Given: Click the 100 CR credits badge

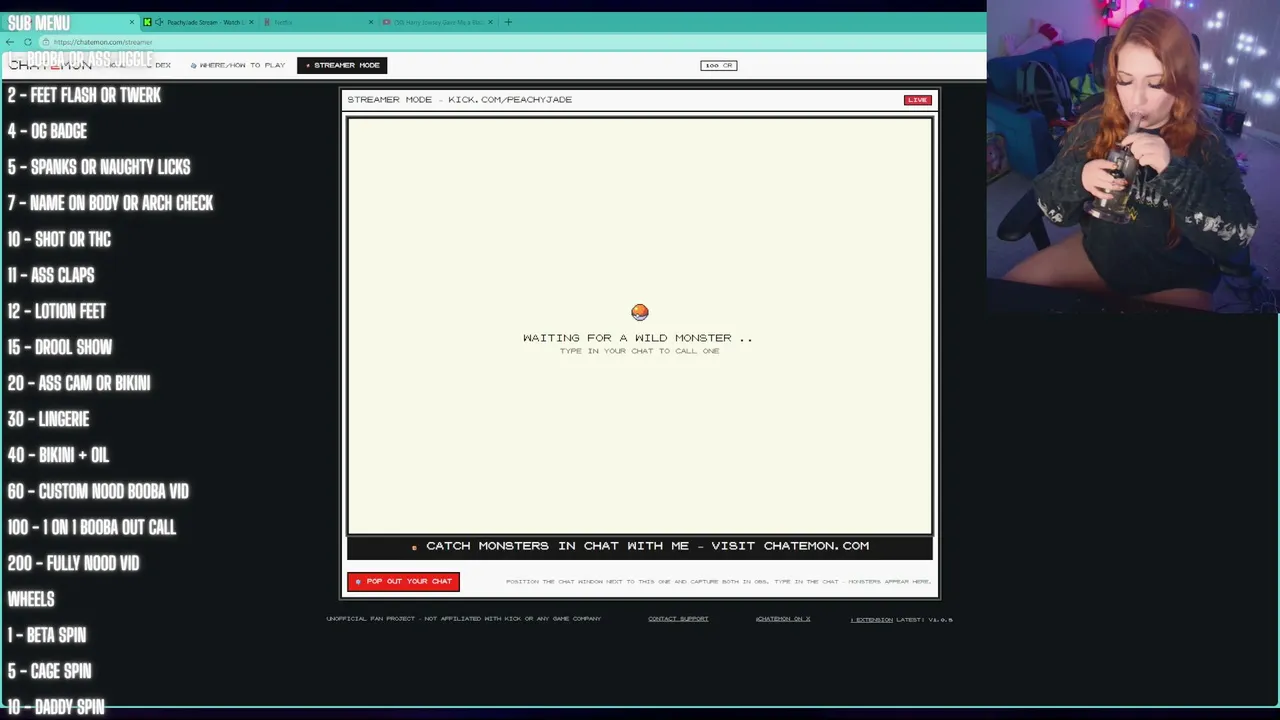Looking at the screenshot, I should (x=718, y=65).
